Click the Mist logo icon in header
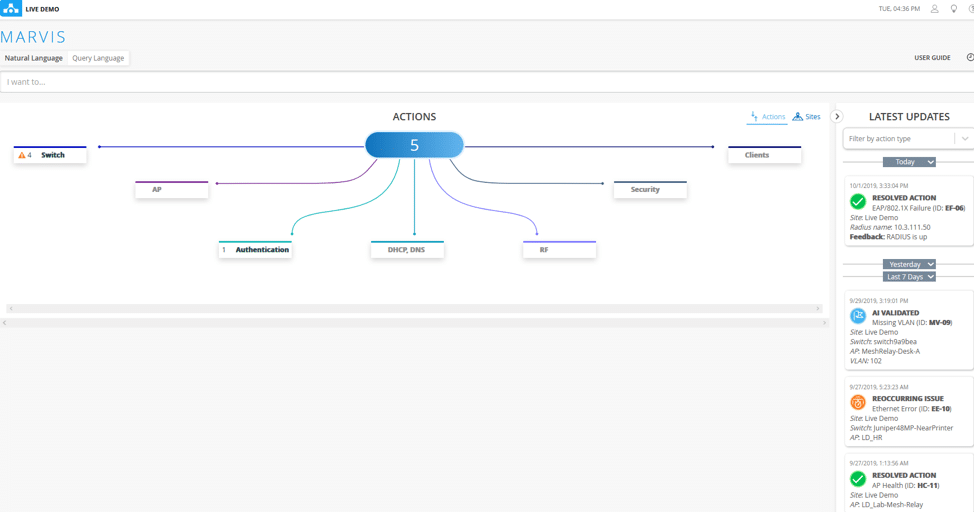Screen dimensions: 974x512 [x=11, y=9]
